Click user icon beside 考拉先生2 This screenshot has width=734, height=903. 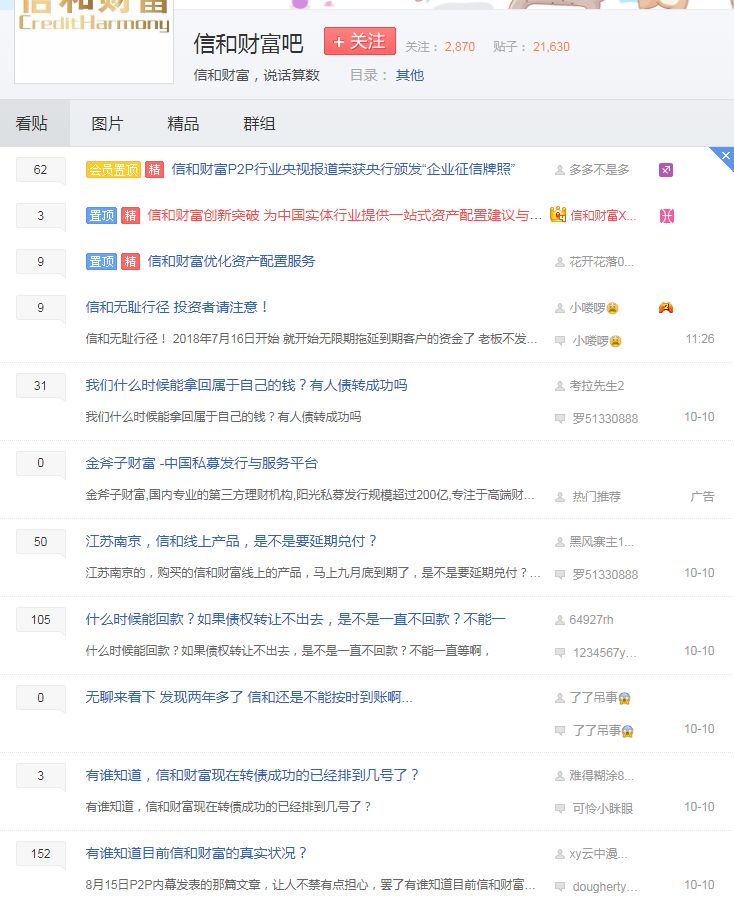(560, 386)
